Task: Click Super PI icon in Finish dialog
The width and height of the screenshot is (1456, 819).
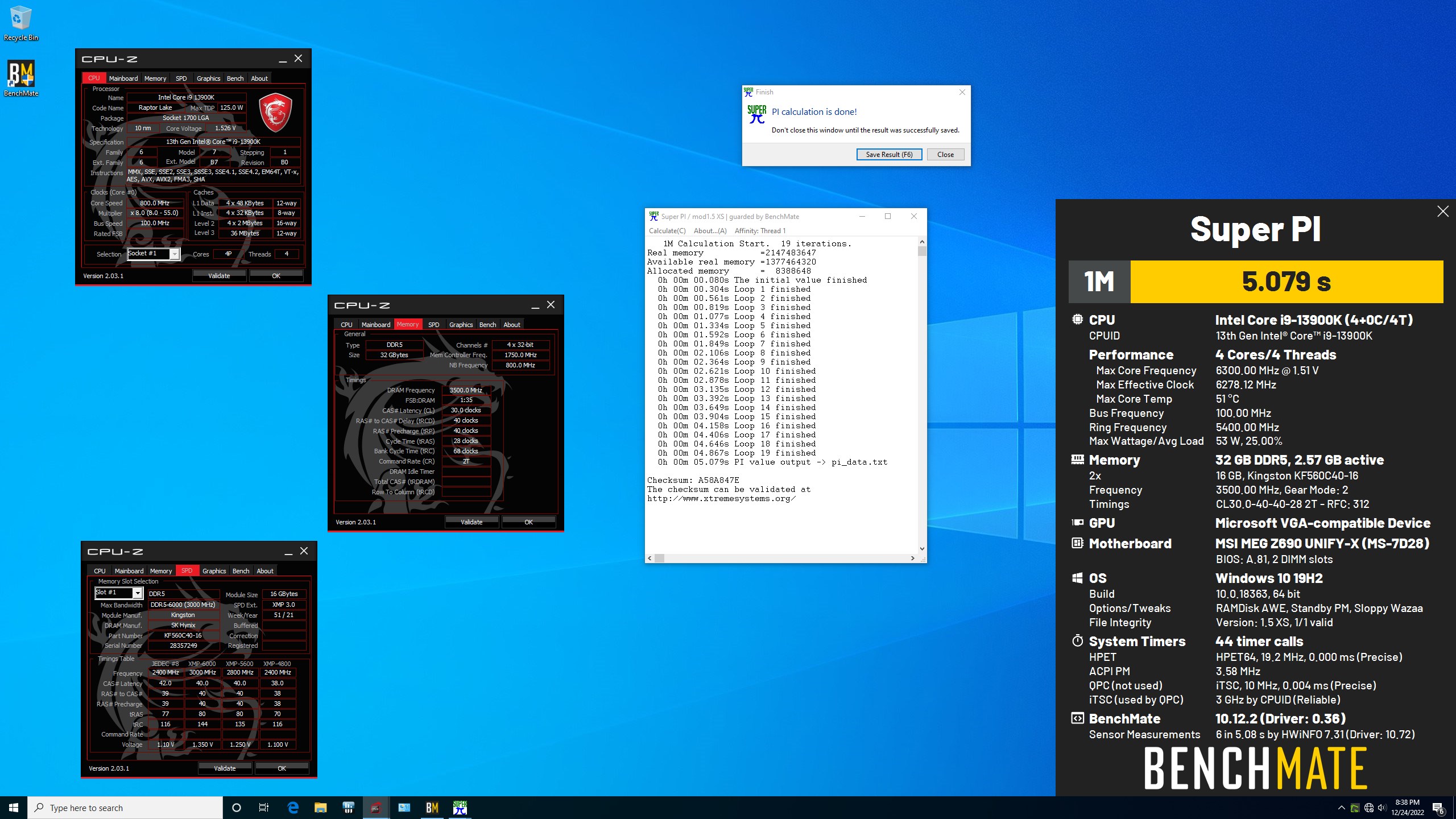Action: coord(756,114)
